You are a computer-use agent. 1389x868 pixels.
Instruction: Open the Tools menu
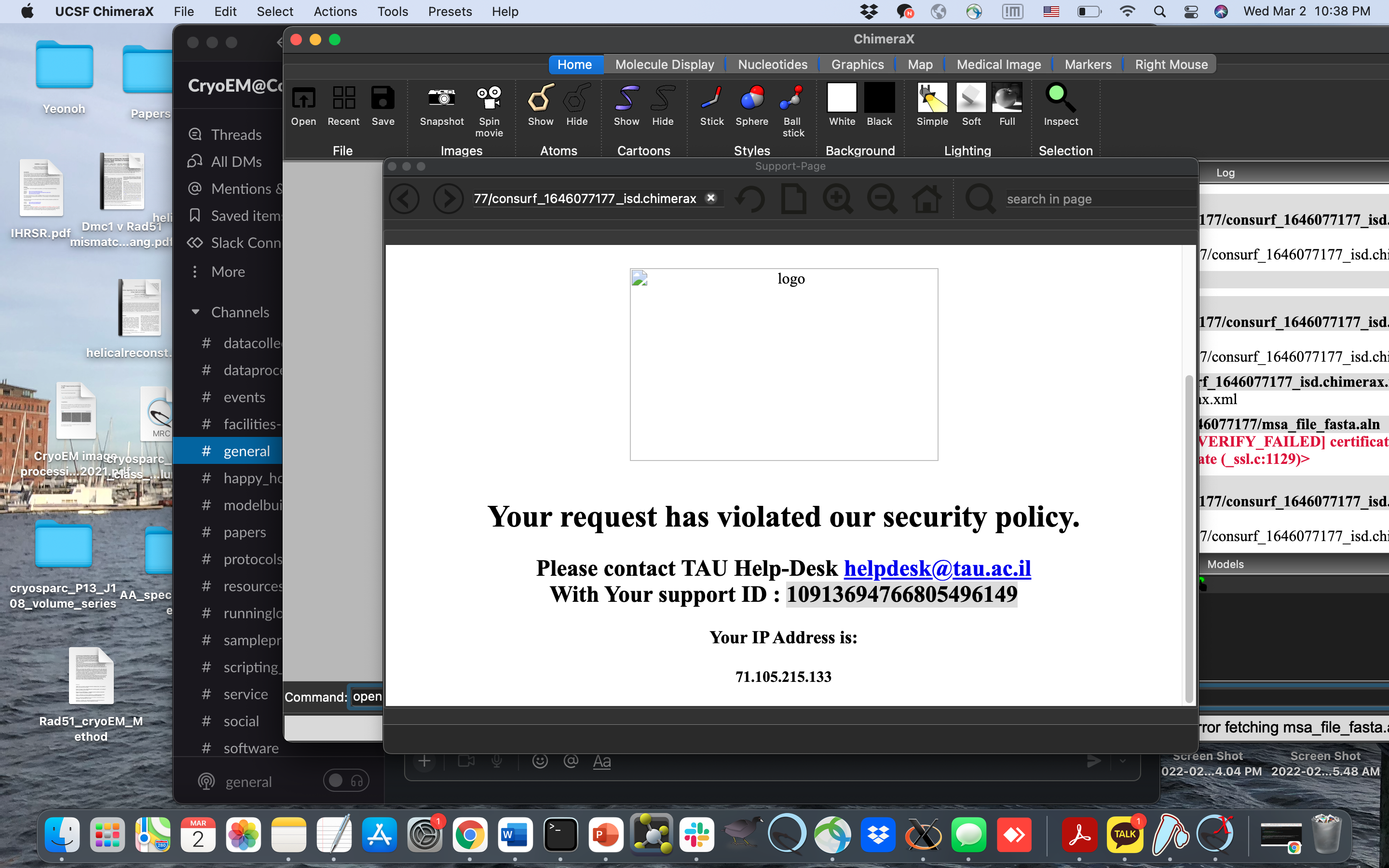pyautogui.click(x=392, y=12)
